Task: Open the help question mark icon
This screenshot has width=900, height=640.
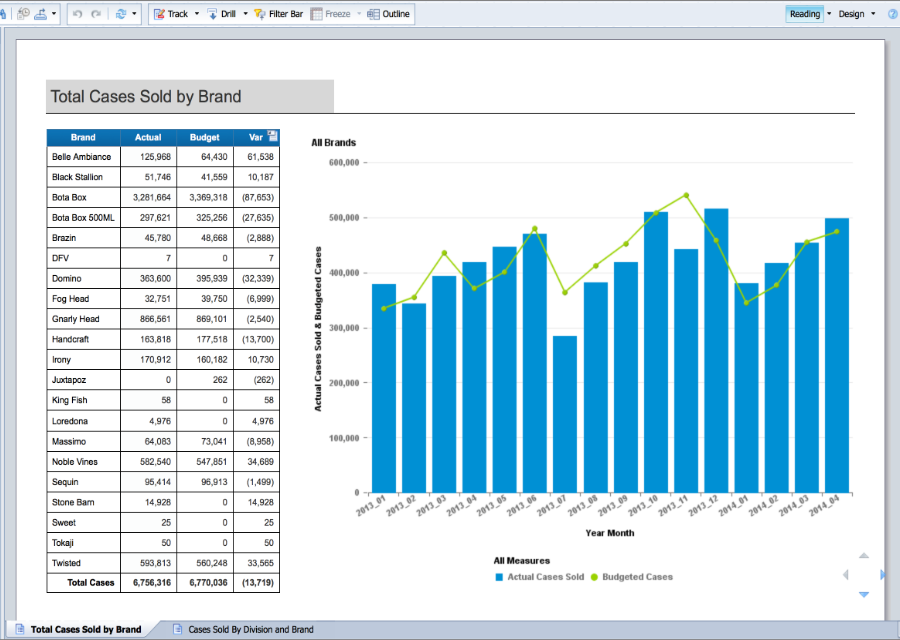Action: 893,14
